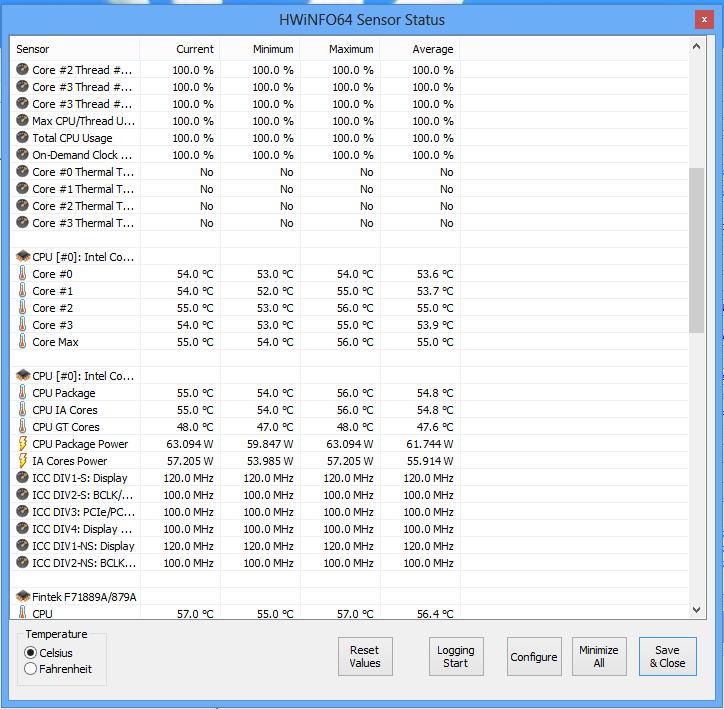
Task: Click the thermometer icon of Core Max
Action: pos(22,342)
